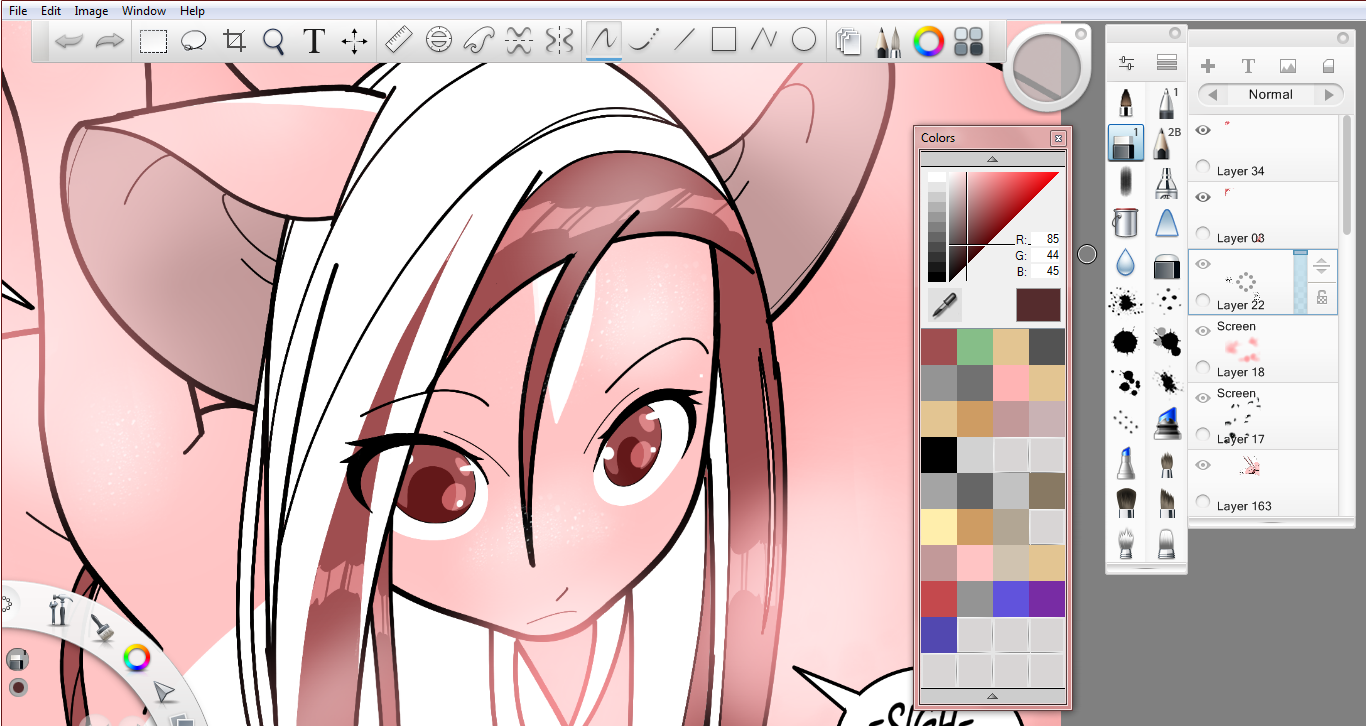Click the Undo arrow in the toolbar
1366x726 pixels.
[x=69, y=41]
